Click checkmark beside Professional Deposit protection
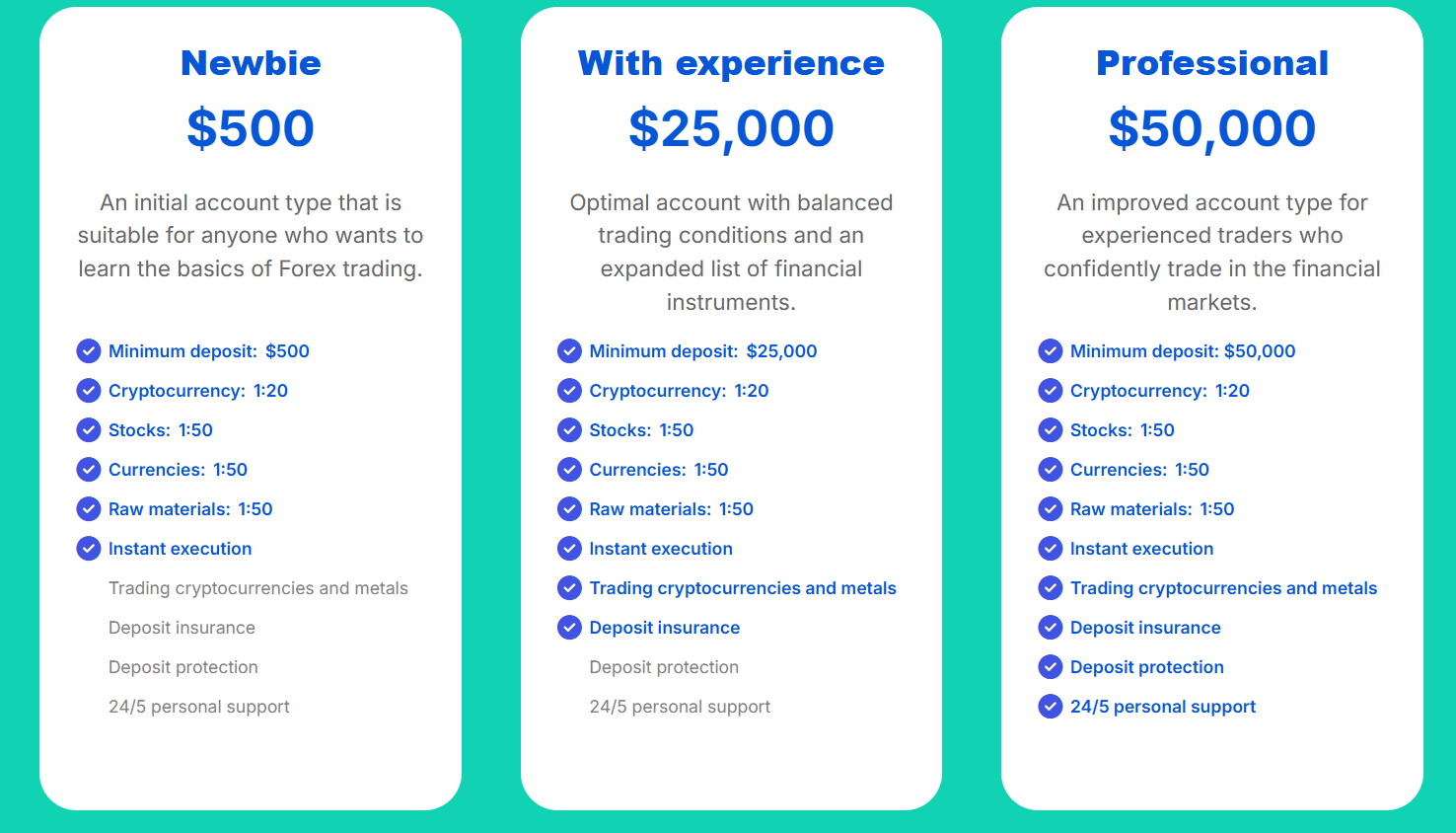The width and height of the screenshot is (1456, 833). [x=1051, y=667]
